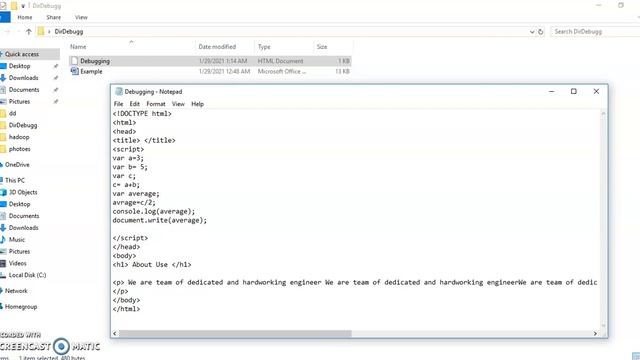
Task: Place cursor on 'var a=3;' line
Action: click(x=128, y=158)
